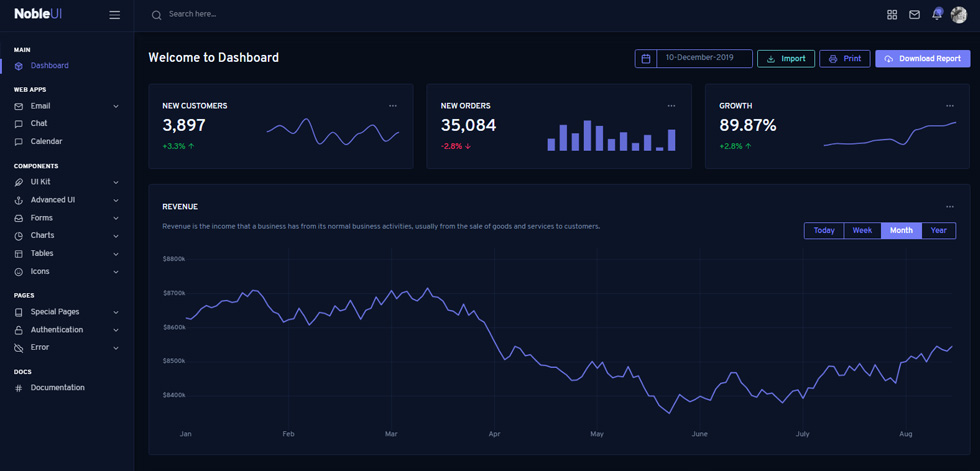
Task: Open the notifications bell
Action: [936, 14]
